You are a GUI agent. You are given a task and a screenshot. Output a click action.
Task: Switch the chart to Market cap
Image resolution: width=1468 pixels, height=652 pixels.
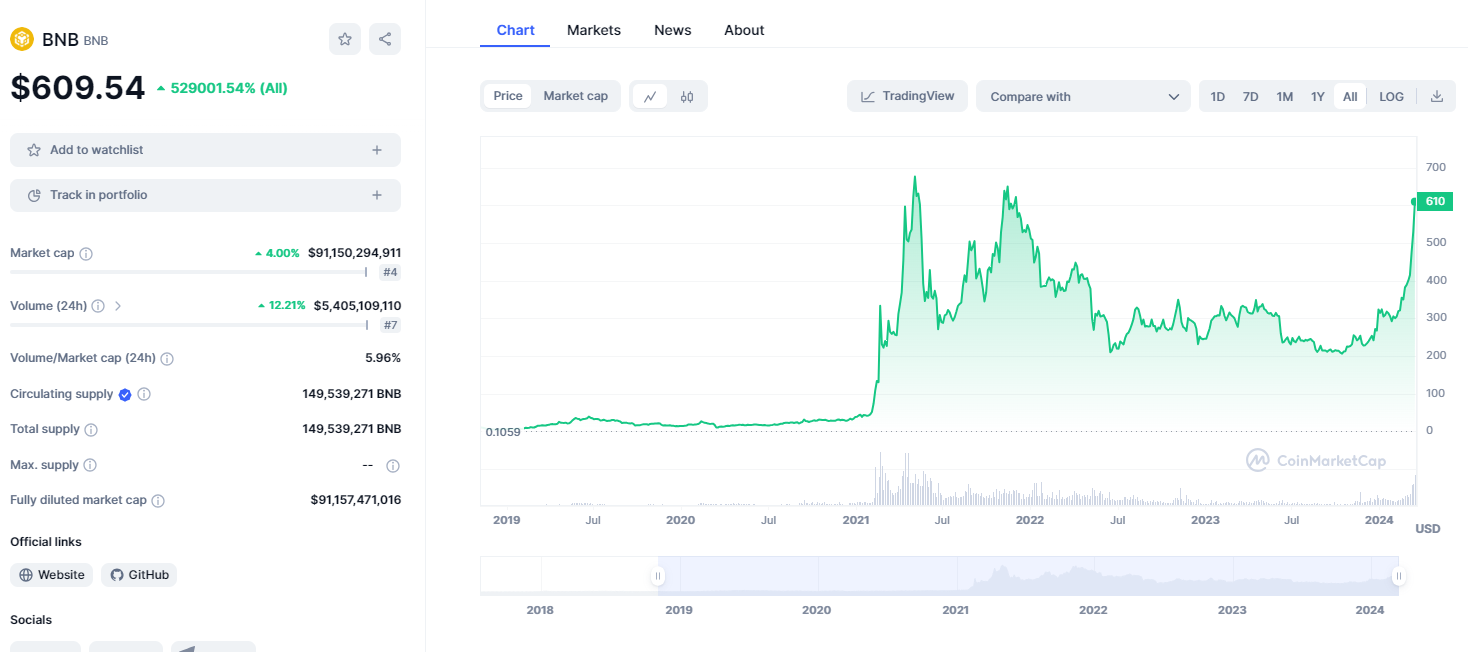coord(575,96)
